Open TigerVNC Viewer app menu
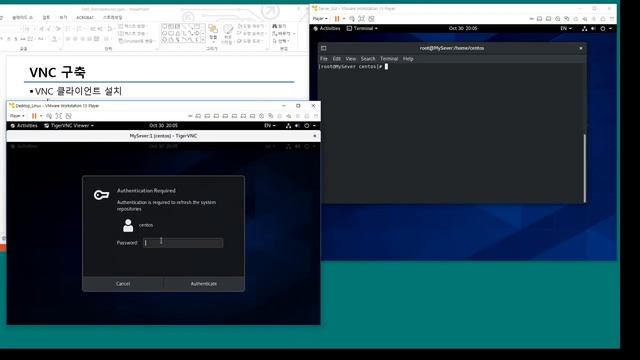640x360 pixels. [69, 126]
